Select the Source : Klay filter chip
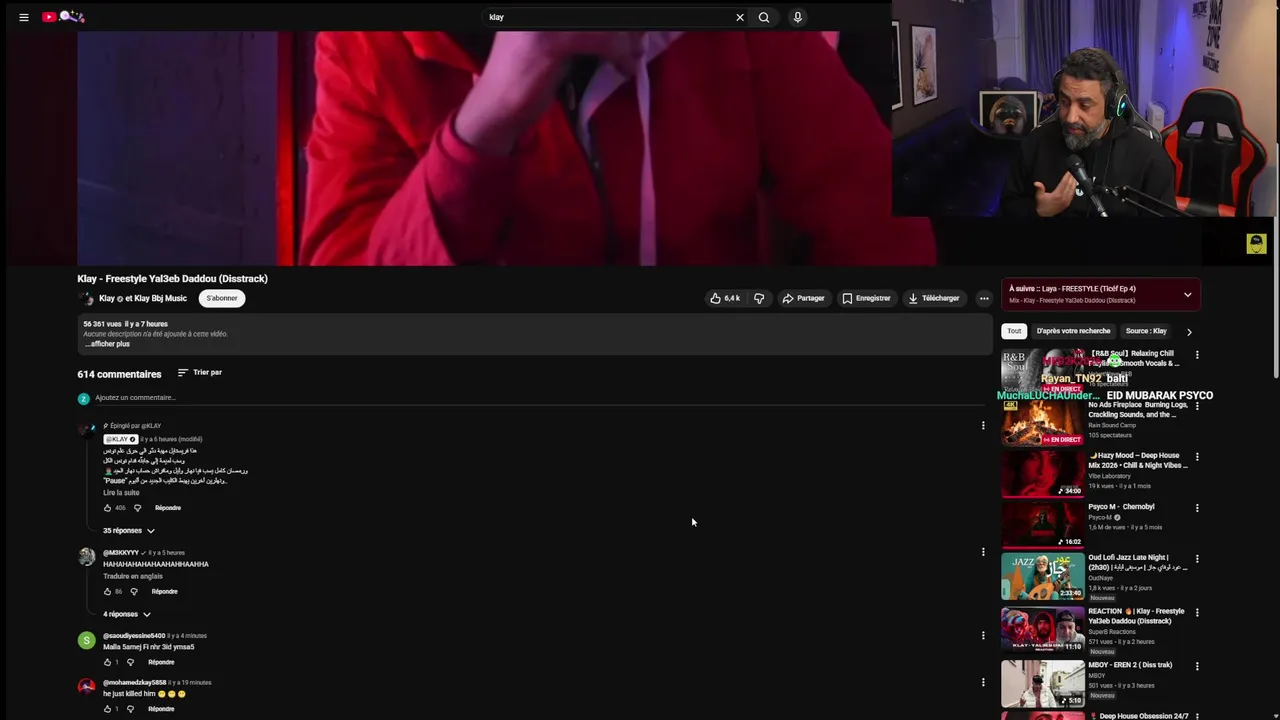Viewport: 1280px width, 720px height. coord(1146,331)
